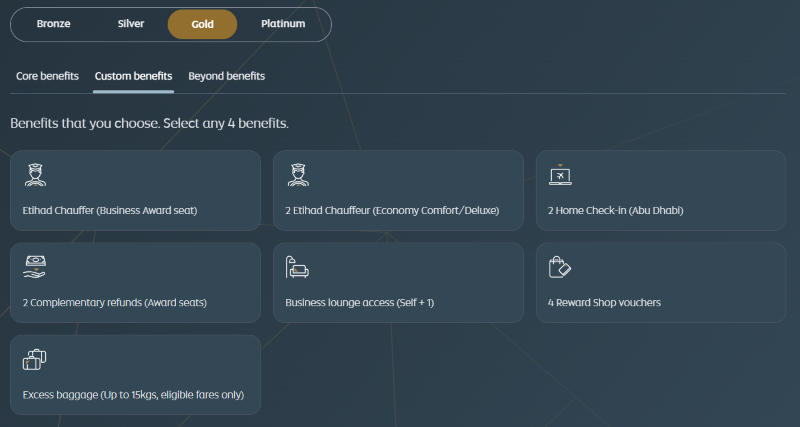Click the Business lounge sofa icon

(297, 267)
